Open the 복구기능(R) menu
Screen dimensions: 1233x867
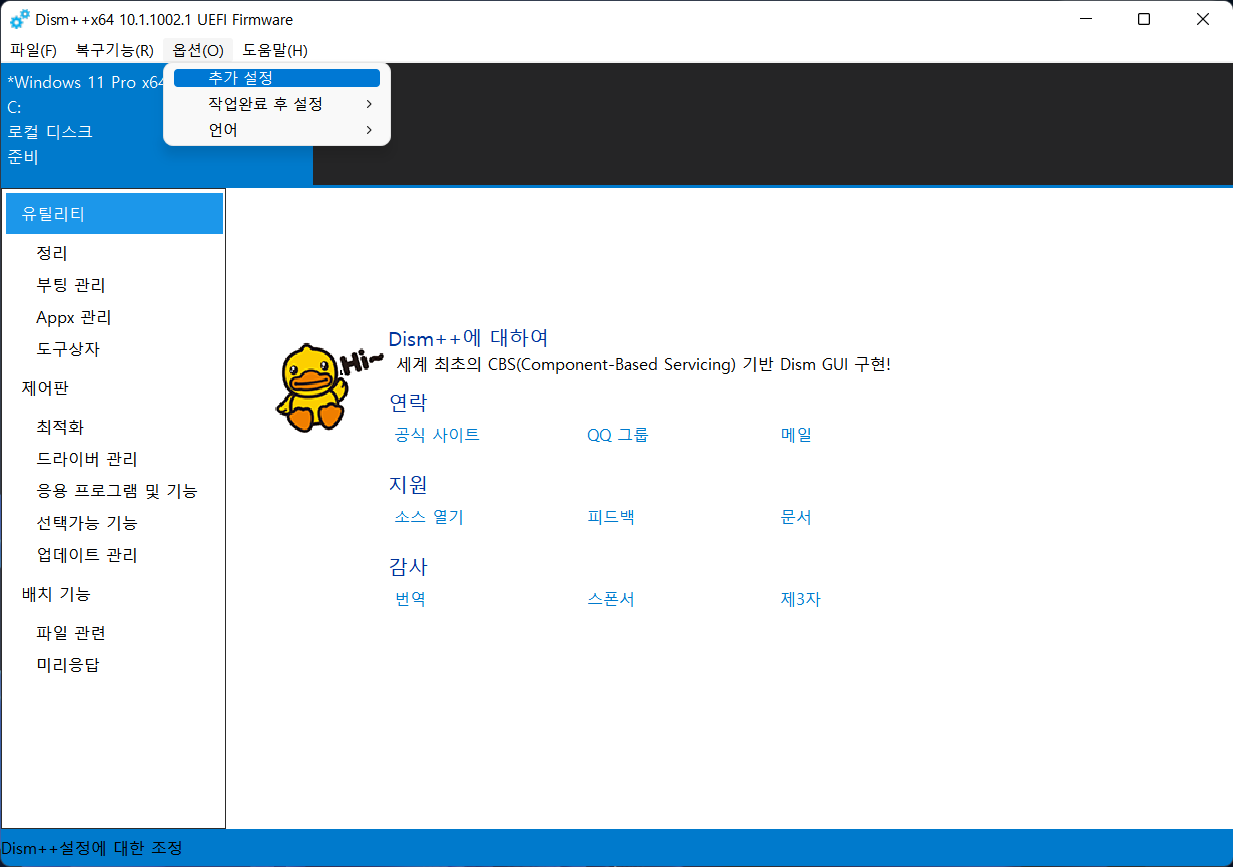[x=114, y=50]
